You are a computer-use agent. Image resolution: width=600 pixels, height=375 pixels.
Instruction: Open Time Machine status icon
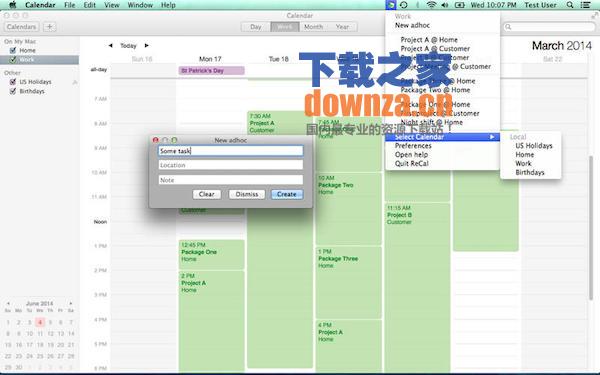tap(403, 5)
